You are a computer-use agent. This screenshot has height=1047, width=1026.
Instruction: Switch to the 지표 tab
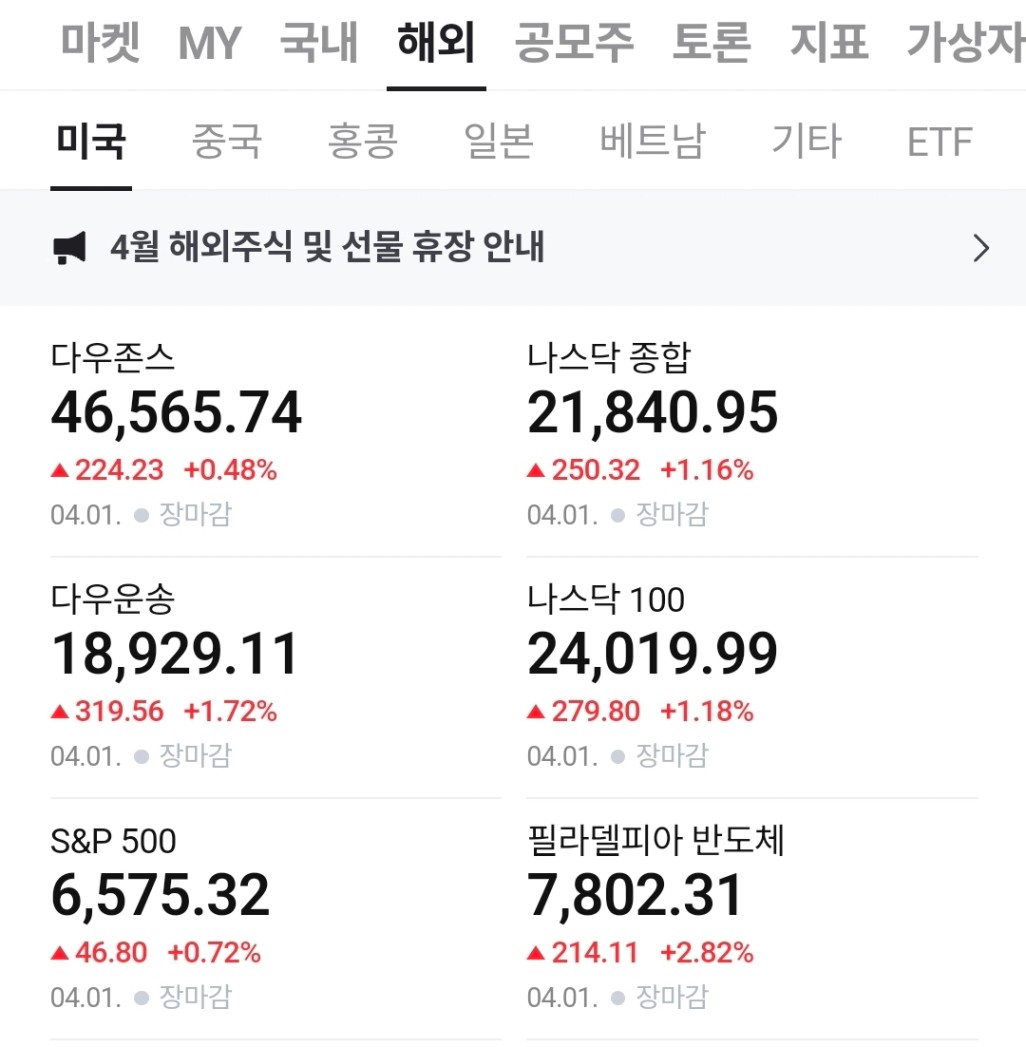(x=829, y=44)
